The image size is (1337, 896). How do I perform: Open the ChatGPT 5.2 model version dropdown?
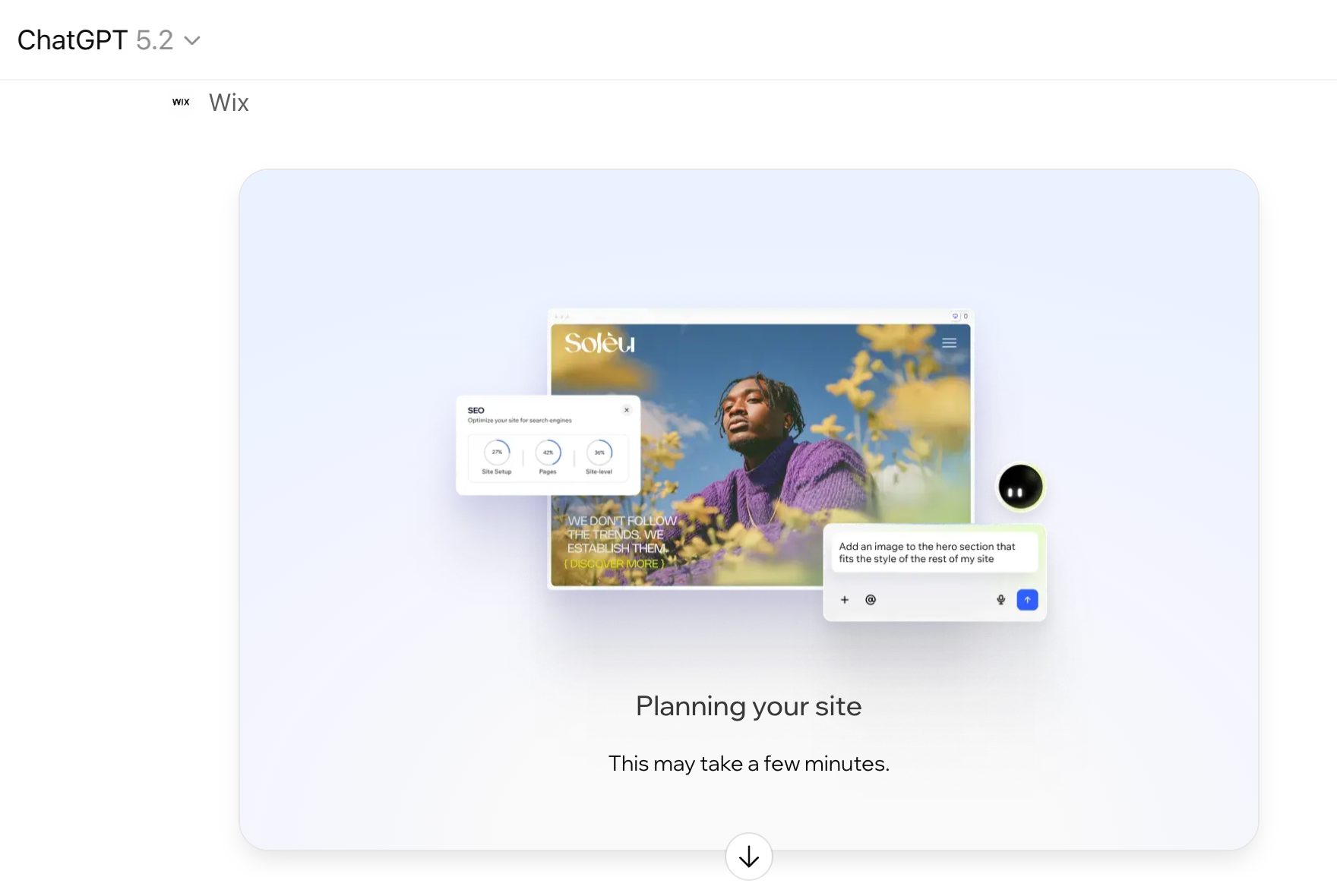coord(193,40)
